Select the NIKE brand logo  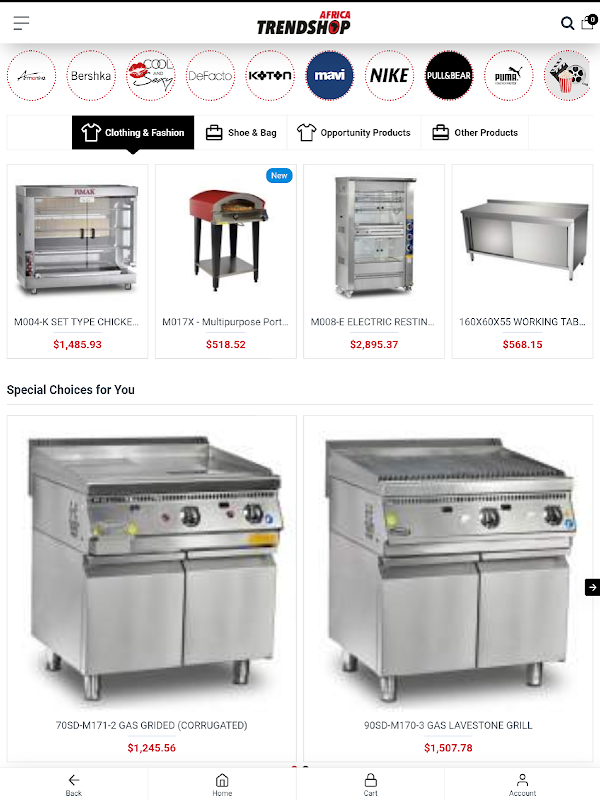389,76
